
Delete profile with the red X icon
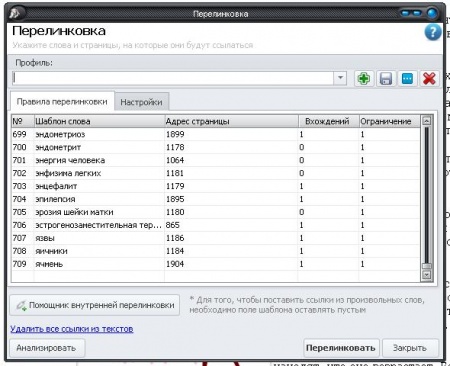click(x=429, y=79)
